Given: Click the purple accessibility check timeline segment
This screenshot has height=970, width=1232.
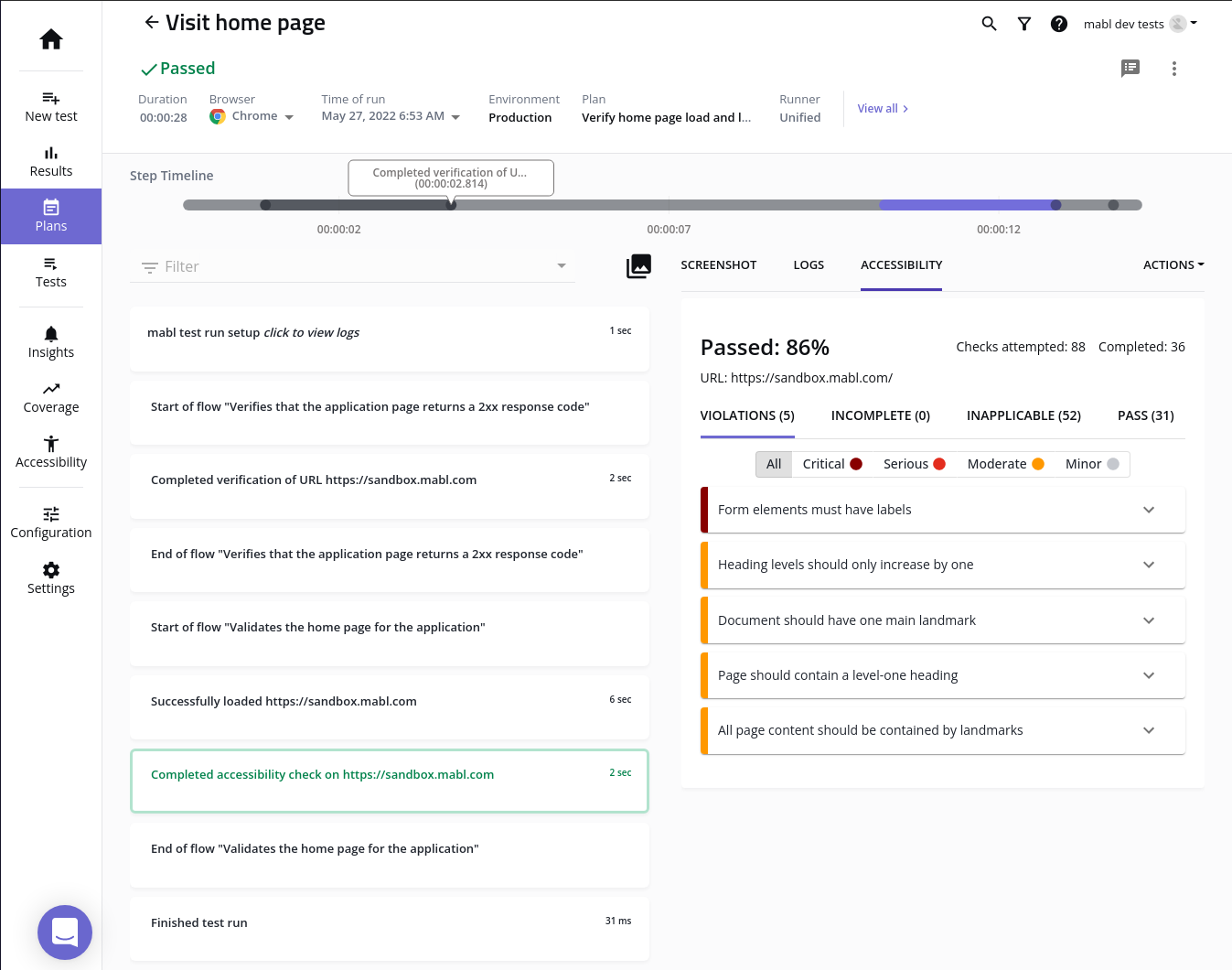Looking at the screenshot, I should (x=965, y=205).
